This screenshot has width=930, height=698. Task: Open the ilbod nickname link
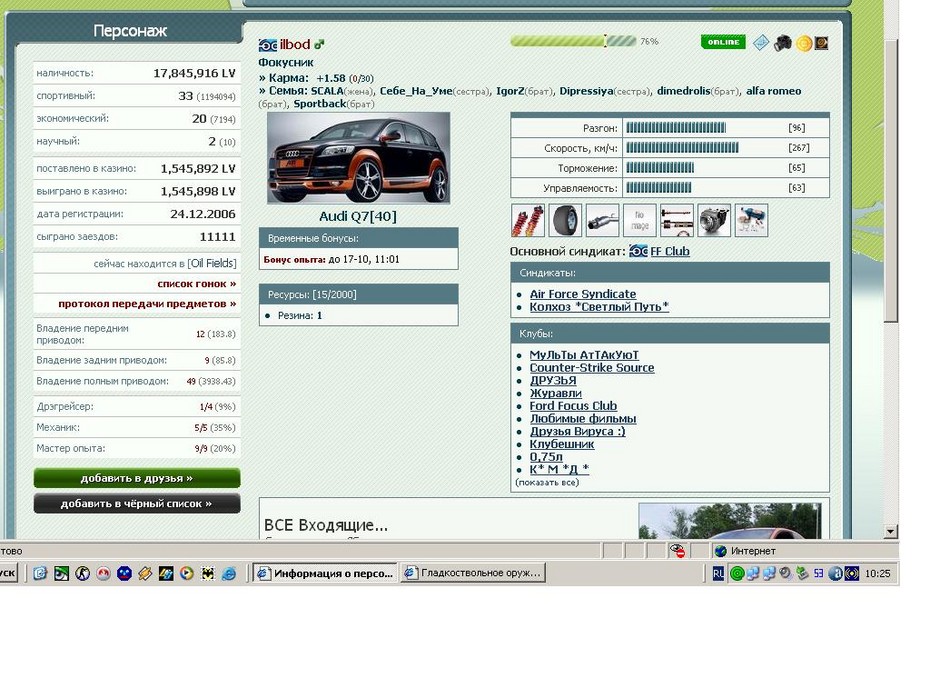pos(295,44)
